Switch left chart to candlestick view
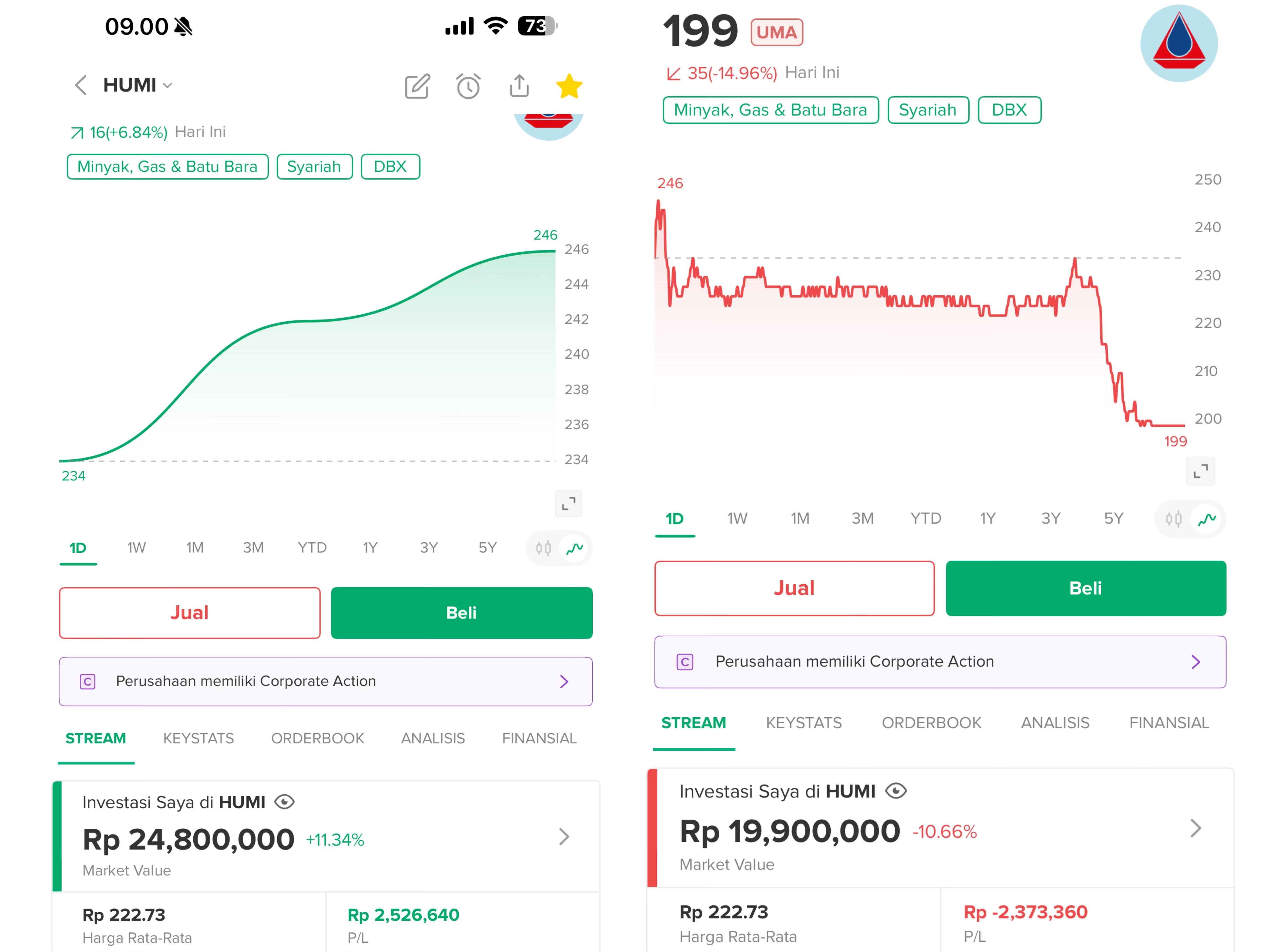This screenshot has width=1270, height=952. pyautogui.click(x=543, y=548)
